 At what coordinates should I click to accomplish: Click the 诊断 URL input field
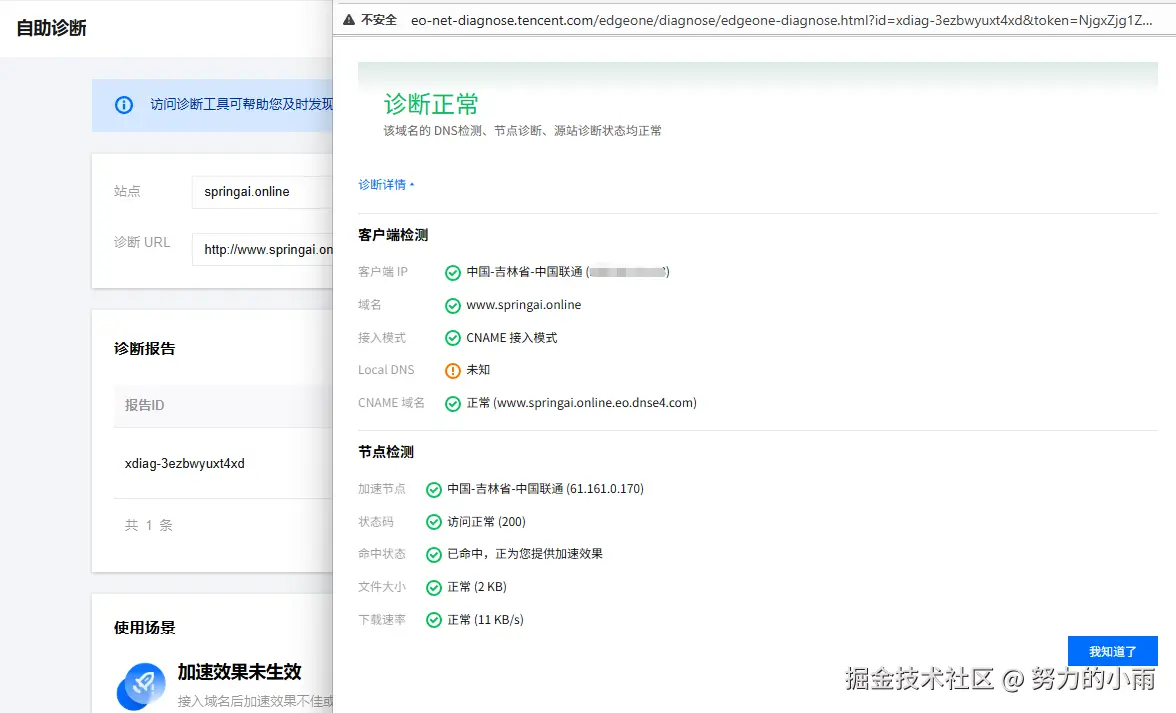tap(262, 250)
